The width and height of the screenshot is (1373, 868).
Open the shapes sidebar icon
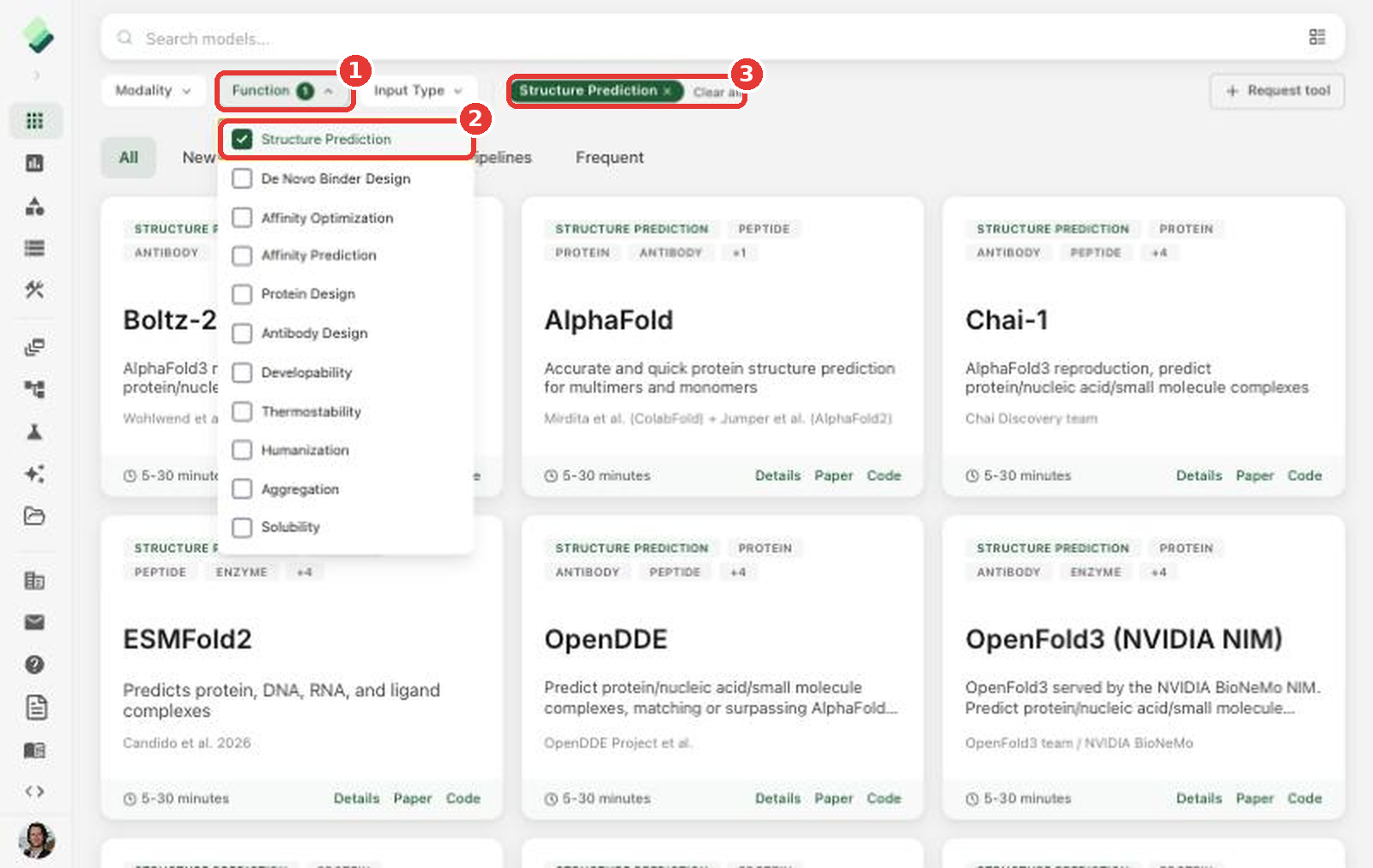tap(35, 206)
